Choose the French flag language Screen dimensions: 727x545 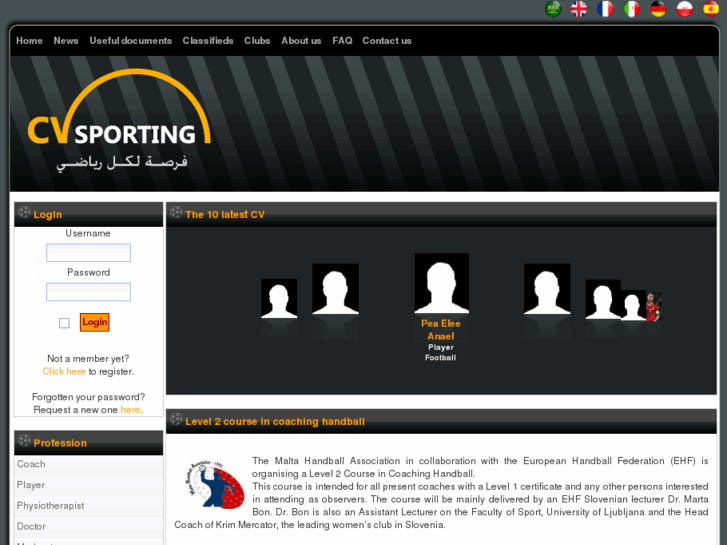pyautogui.click(x=605, y=9)
